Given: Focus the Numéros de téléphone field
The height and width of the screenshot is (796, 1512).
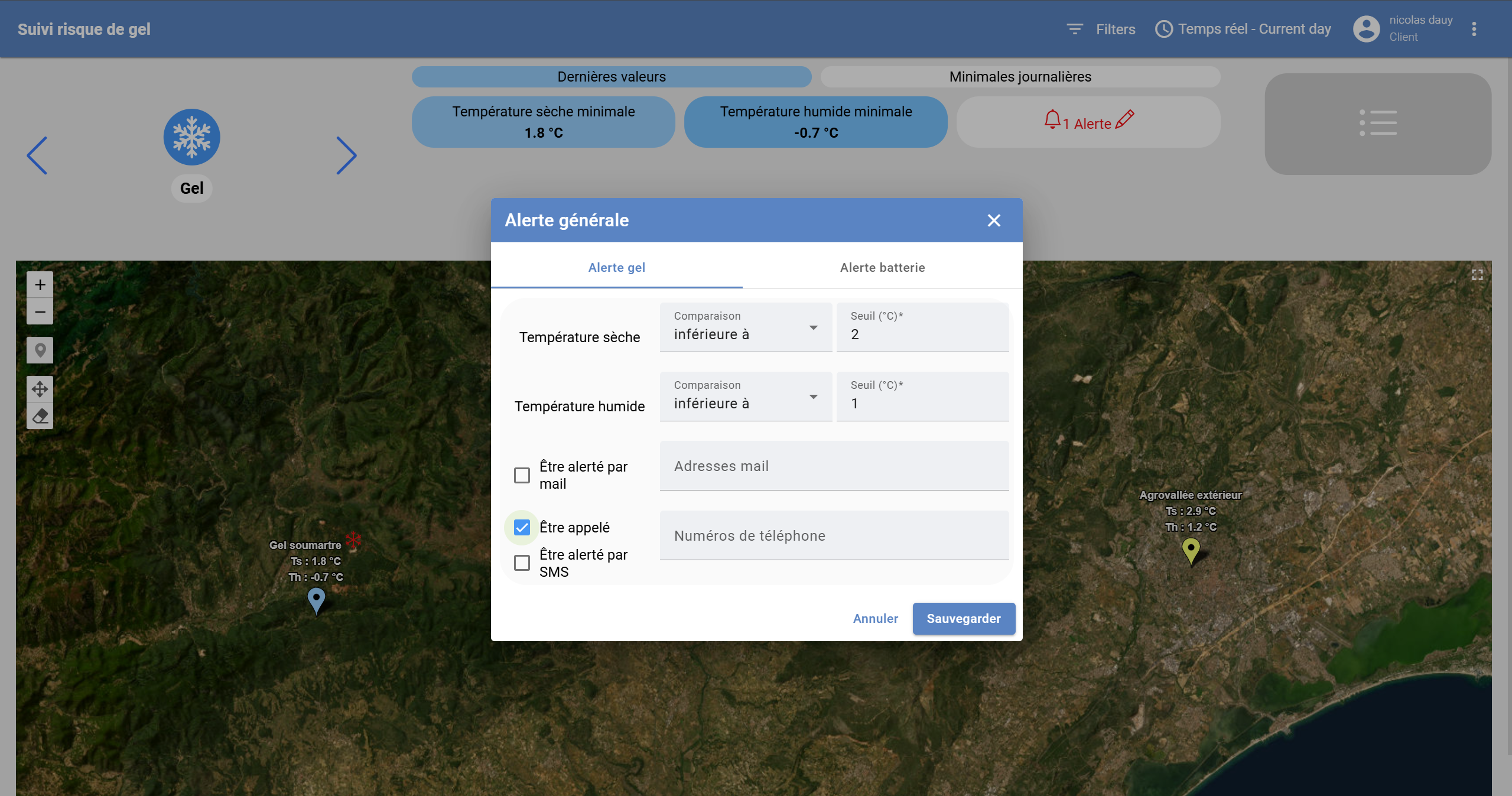Looking at the screenshot, I should [x=834, y=535].
